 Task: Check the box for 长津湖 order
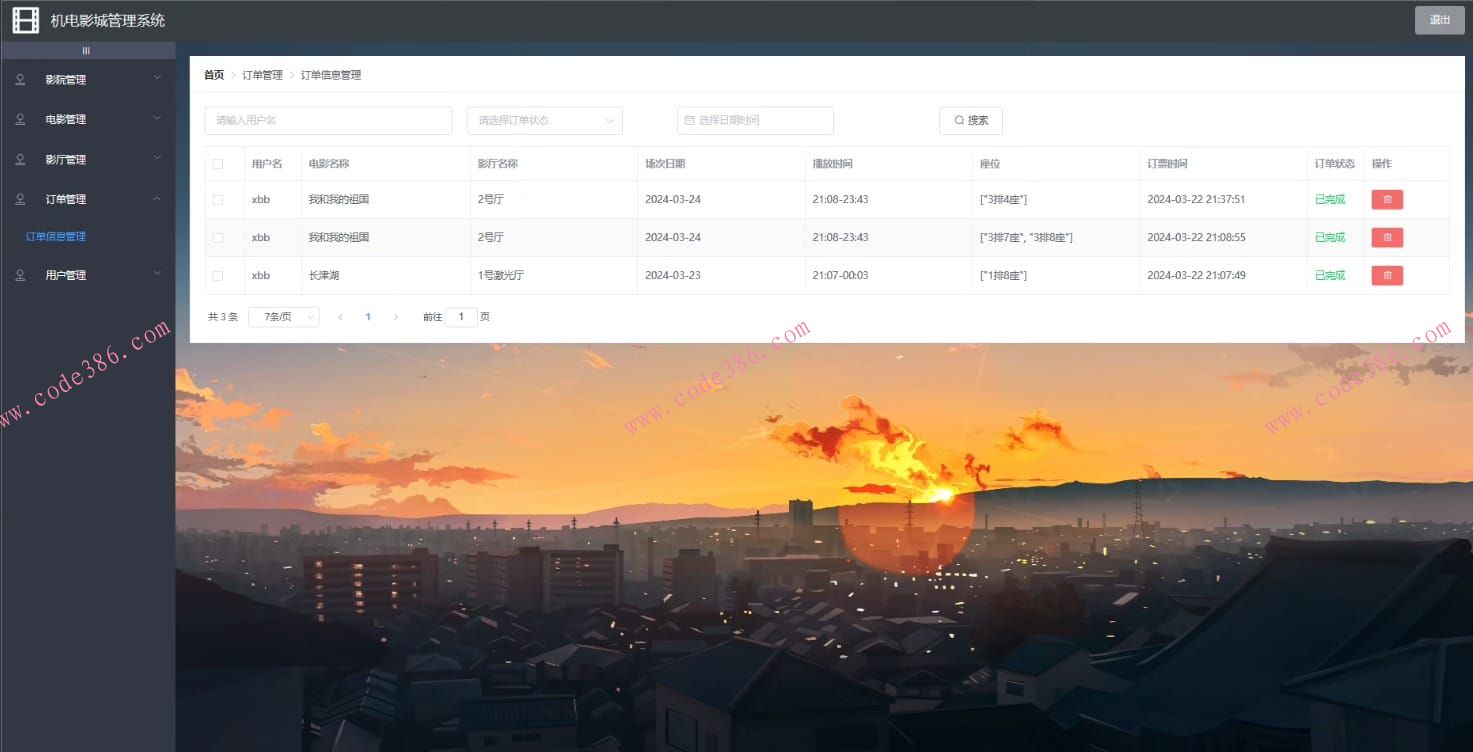click(x=218, y=276)
